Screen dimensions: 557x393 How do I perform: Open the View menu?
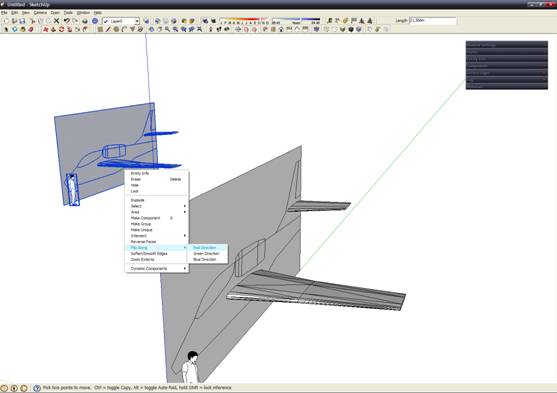[x=26, y=12]
